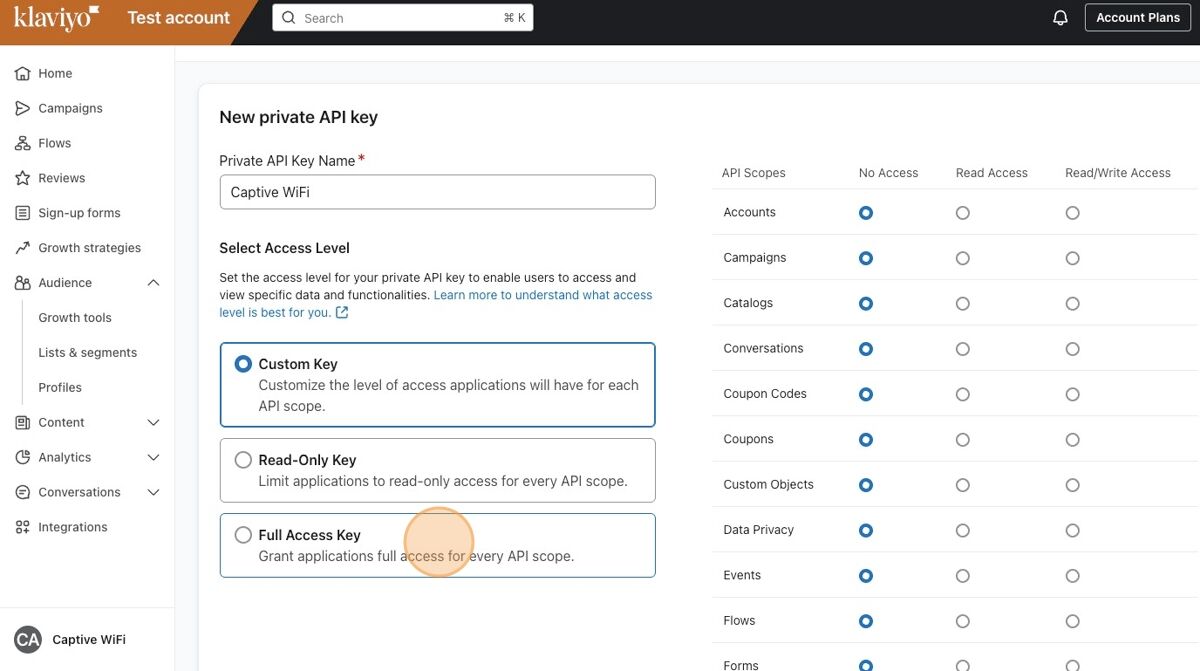Select the Full Access Key radio option

pos(243,535)
